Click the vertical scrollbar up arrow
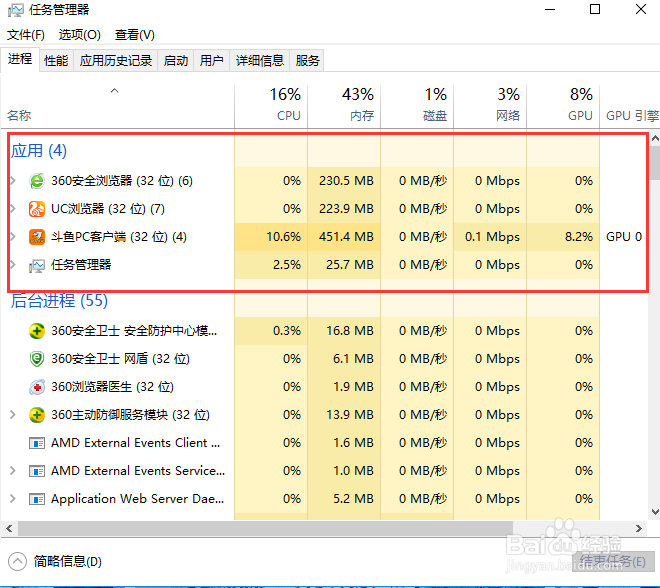The height and width of the screenshot is (588, 660). (655, 138)
